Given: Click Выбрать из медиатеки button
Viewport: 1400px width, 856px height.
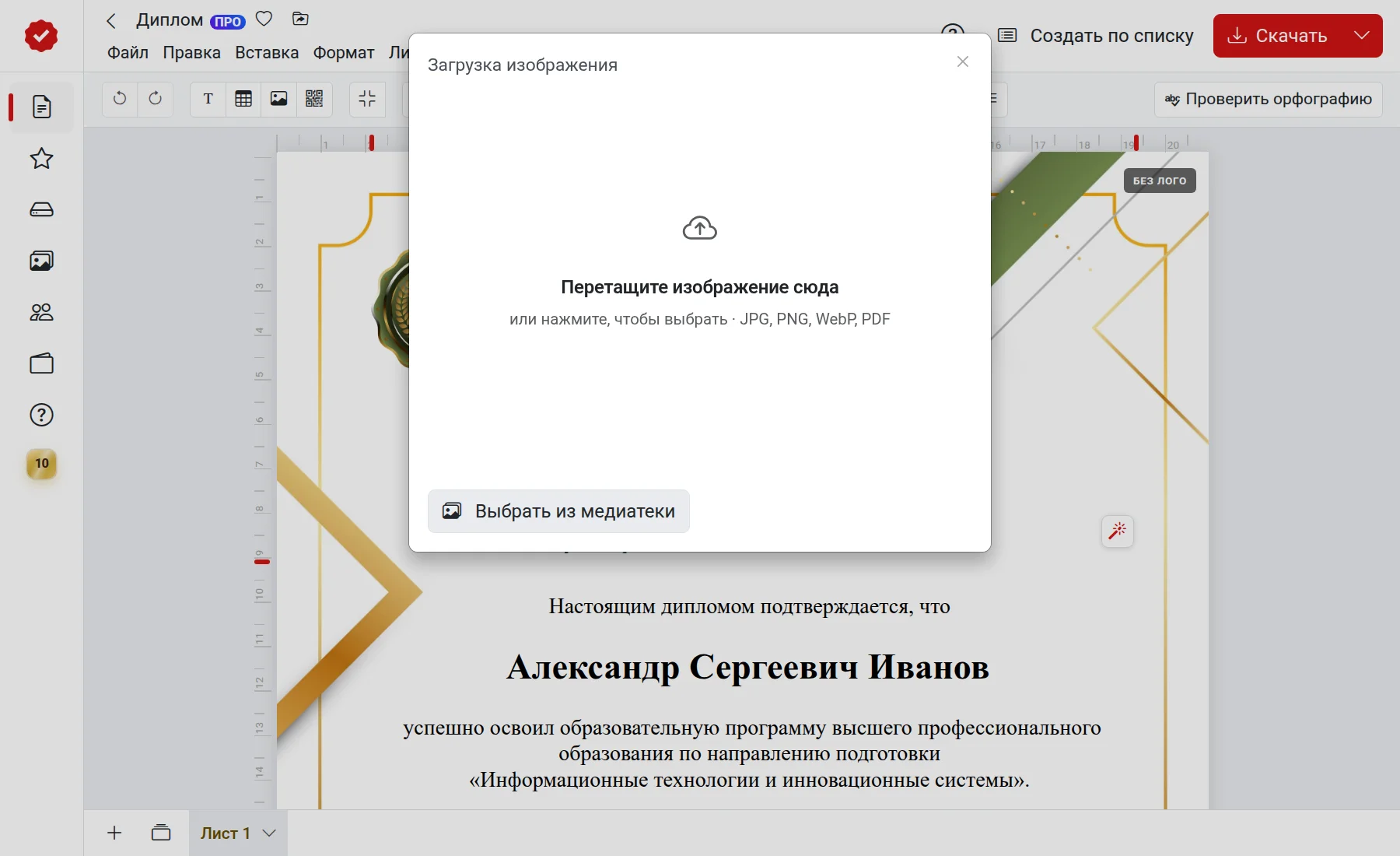Looking at the screenshot, I should 558,511.
